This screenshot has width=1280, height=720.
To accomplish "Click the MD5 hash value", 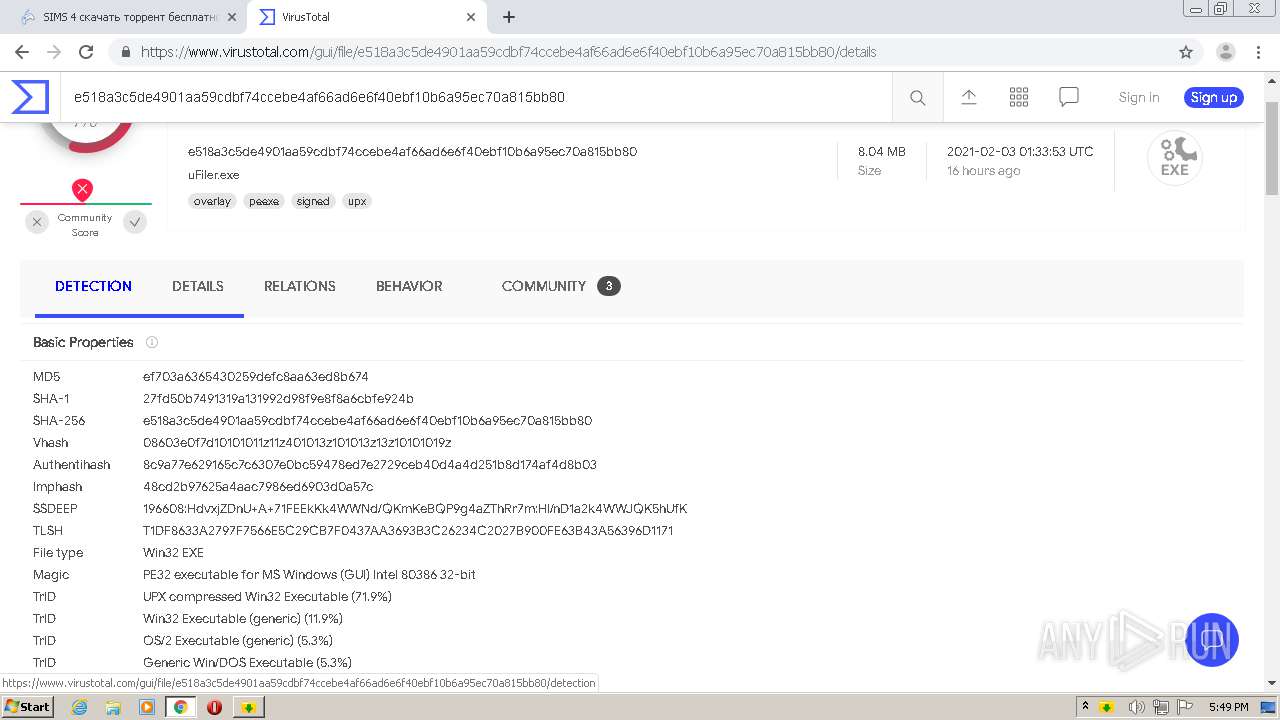I will [x=256, y=377].
